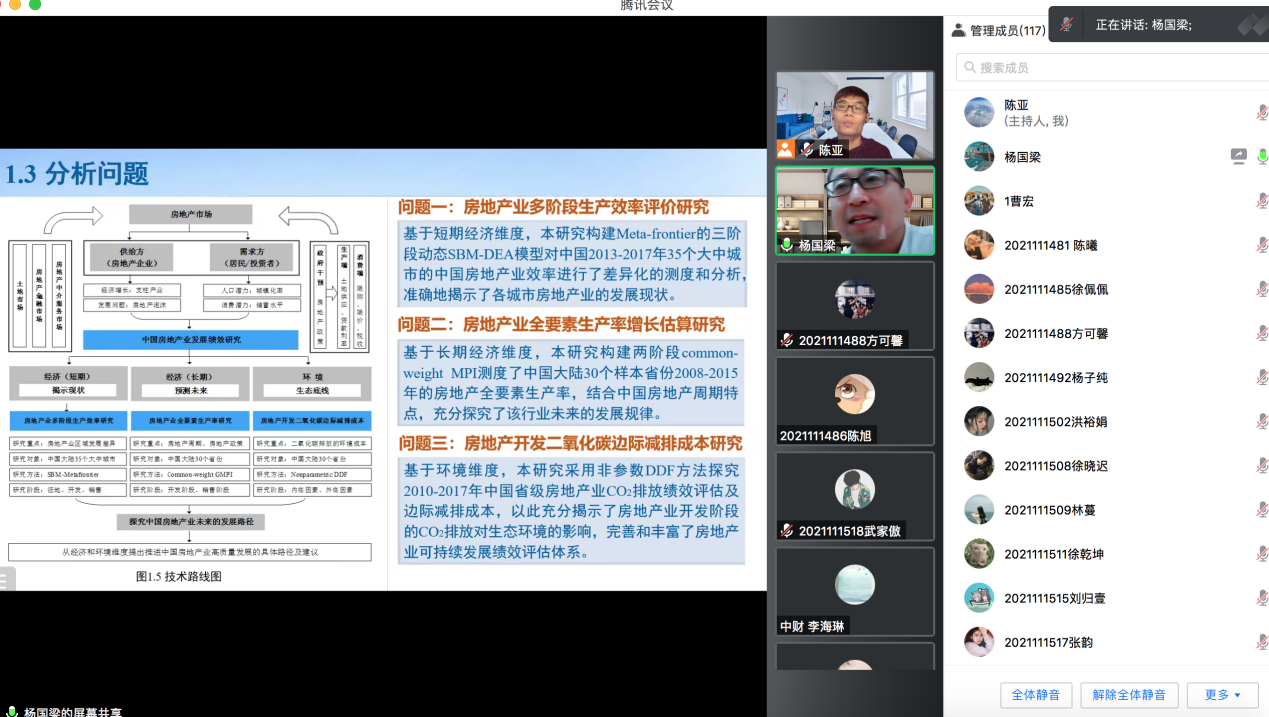This screenshot has width=1269, height=717.
Task: Click the layout icon at top-right corner
Action: pyautogui.click(x=1251, y=25)
